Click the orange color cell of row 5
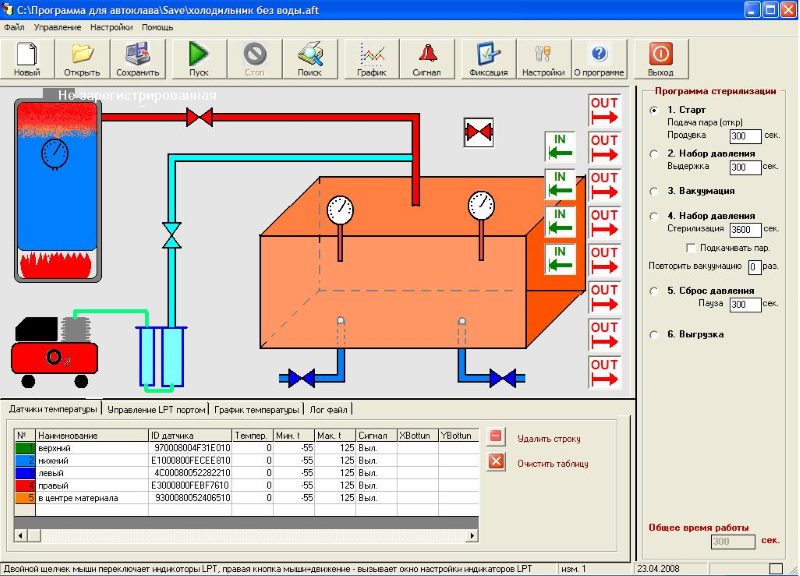This screenshot has height=576, width=800. (x=24, y=498)
